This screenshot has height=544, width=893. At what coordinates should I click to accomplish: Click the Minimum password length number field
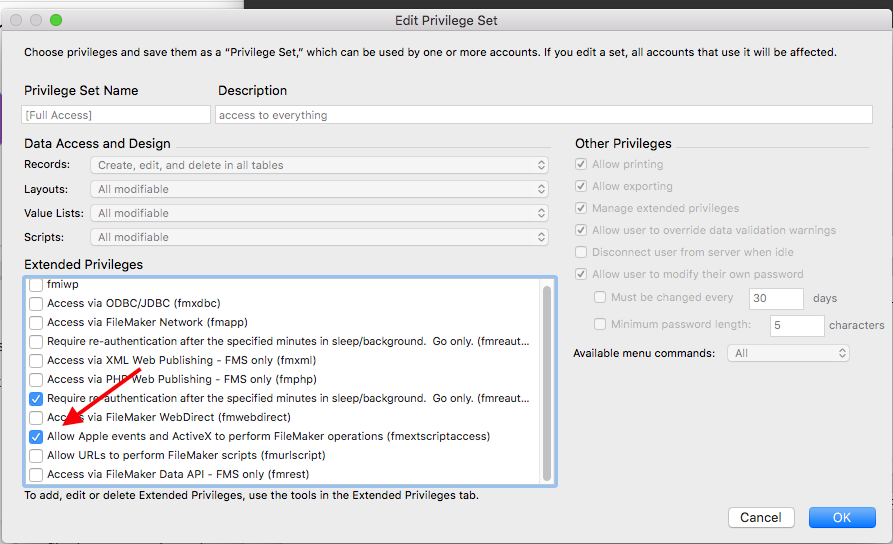(797, 325)
